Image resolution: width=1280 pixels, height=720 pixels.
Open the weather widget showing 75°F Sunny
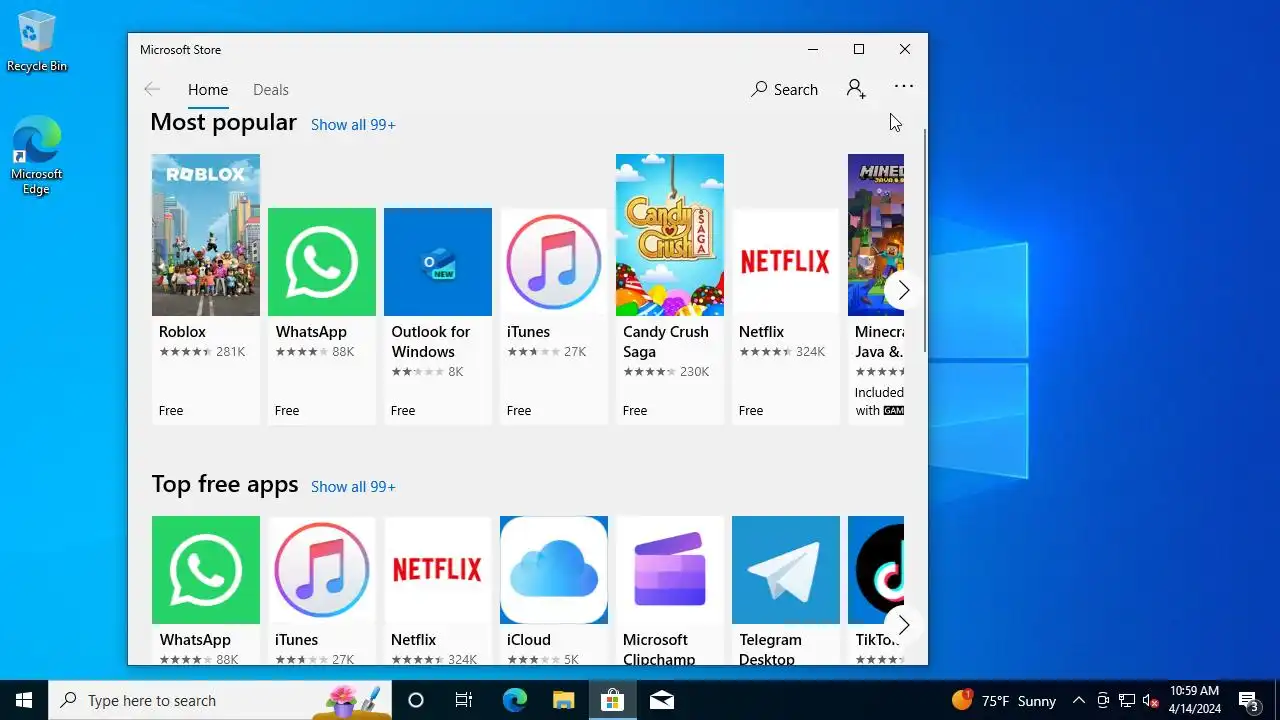[x=1004, y=700]
